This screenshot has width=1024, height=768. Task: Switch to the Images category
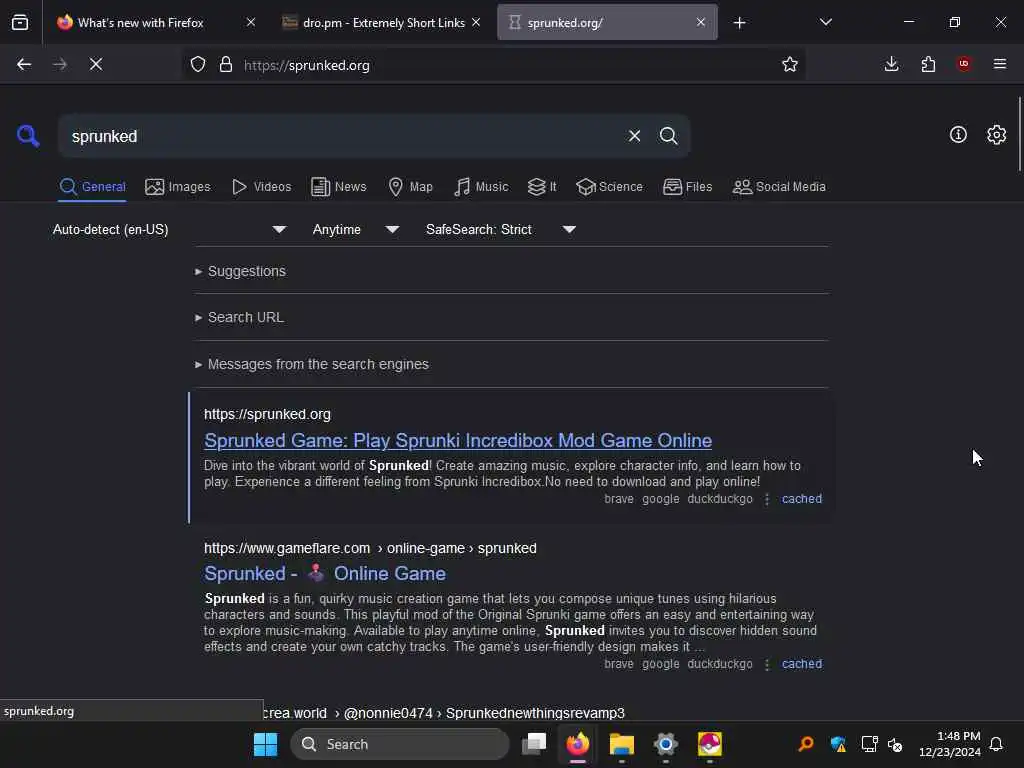(x=178, y=187)
